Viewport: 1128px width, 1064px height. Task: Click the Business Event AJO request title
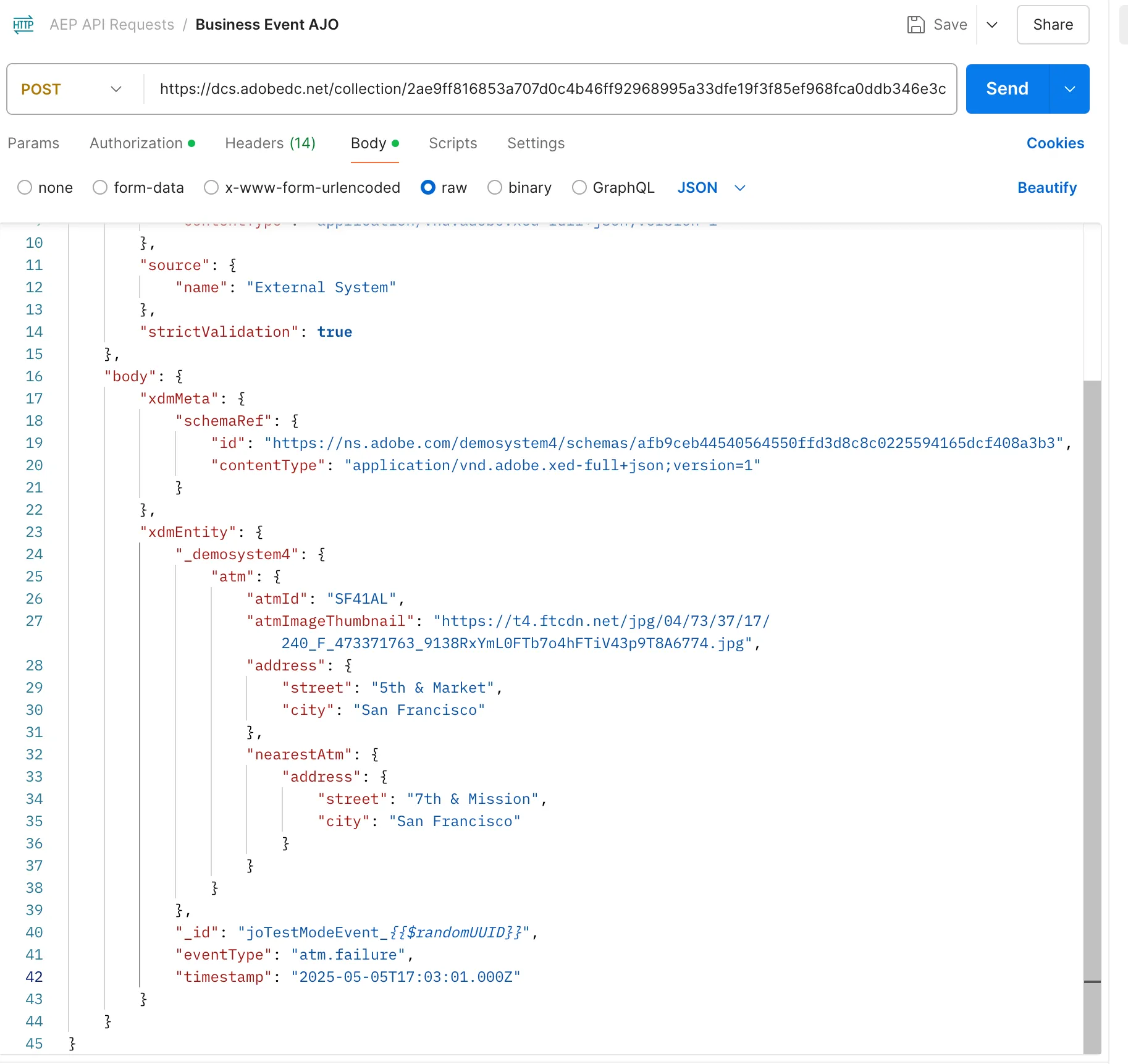pyautogui.click(x=267, y=25)
